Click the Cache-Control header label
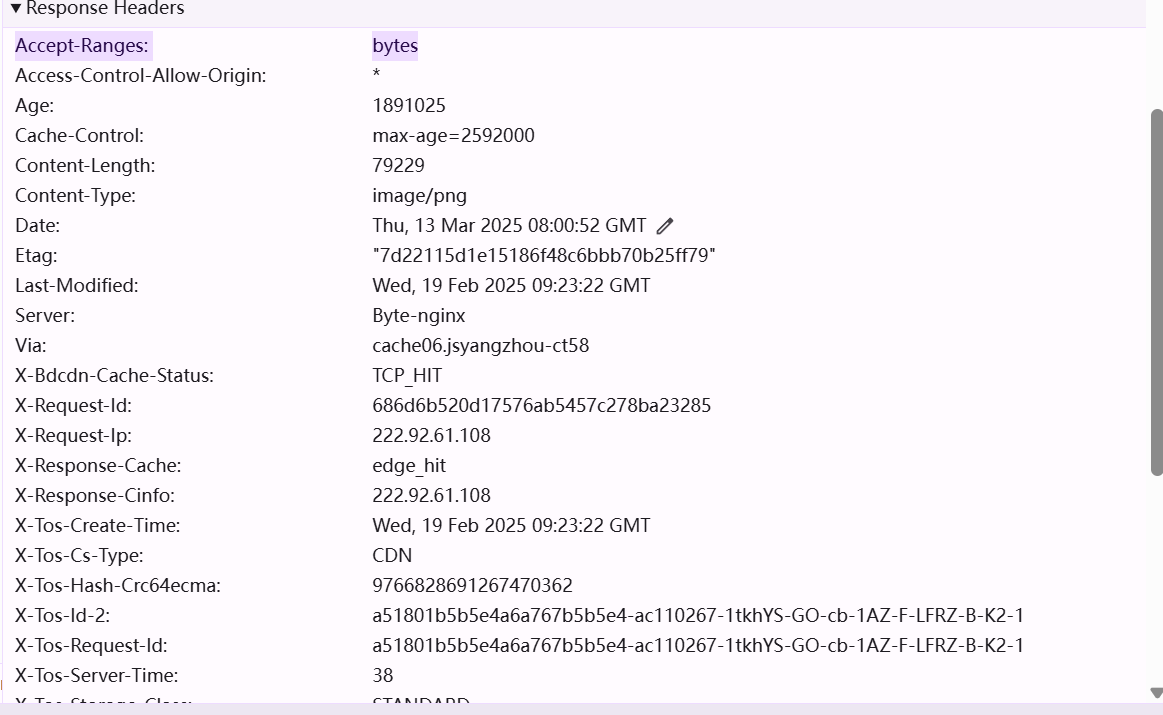The height and width of the screenshot is (715, 1163). point(78,135)
